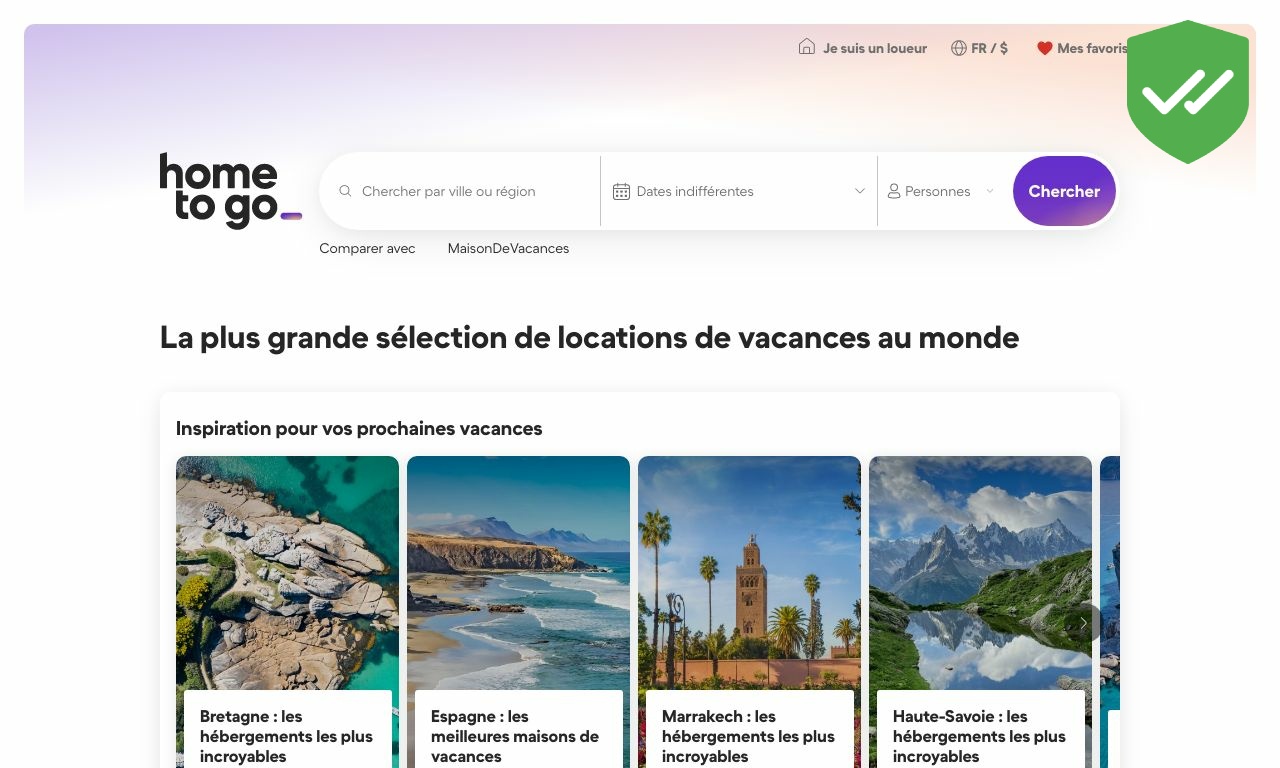Click the purple Chercher button
Image resolution: width=1280 pixels, height=768 pixels.
(1064, 191)
